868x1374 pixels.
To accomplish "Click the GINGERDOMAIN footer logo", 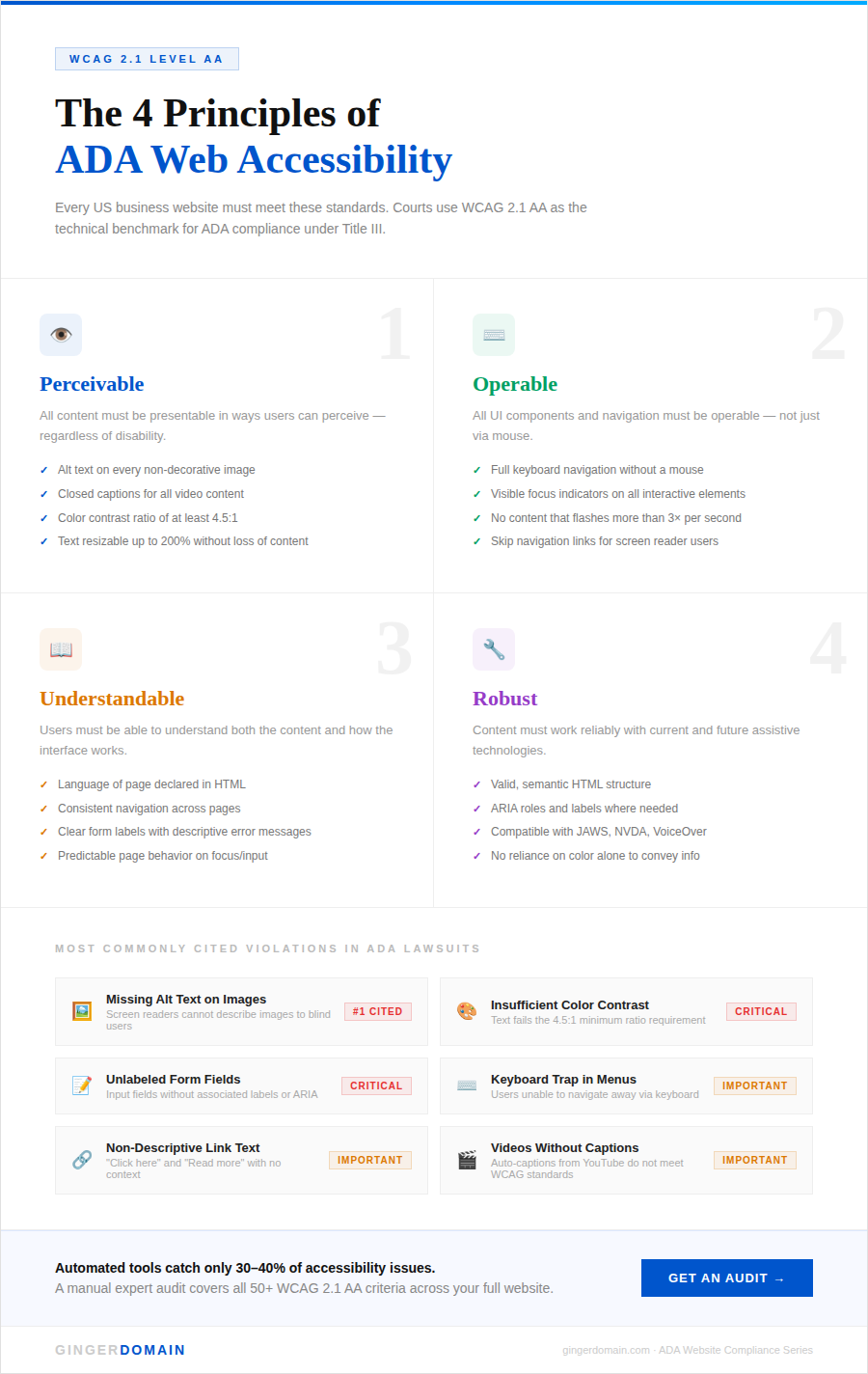I will (120, 1350).
